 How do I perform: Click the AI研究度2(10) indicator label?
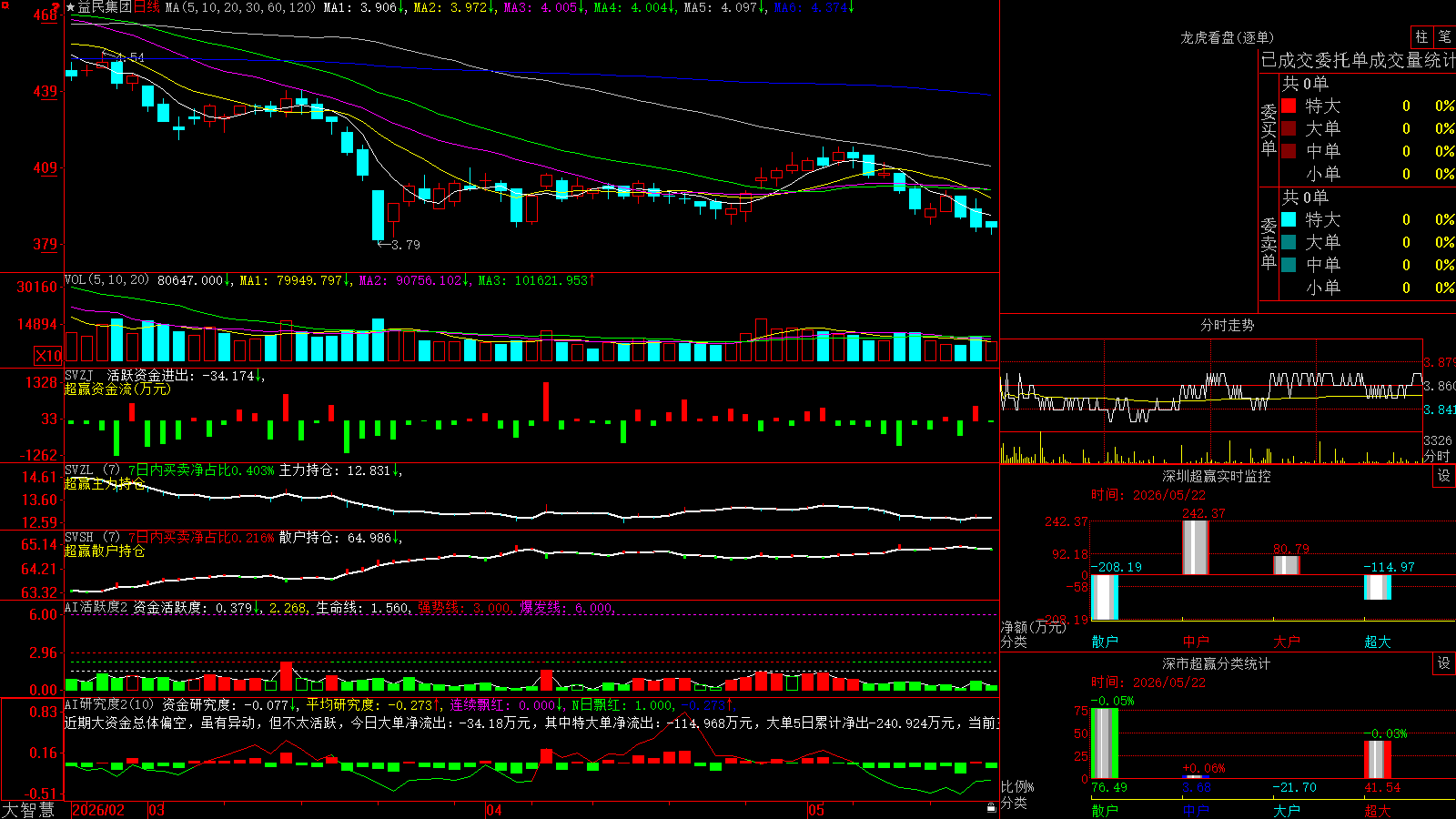pyautogui.click(x=110, y=704)
